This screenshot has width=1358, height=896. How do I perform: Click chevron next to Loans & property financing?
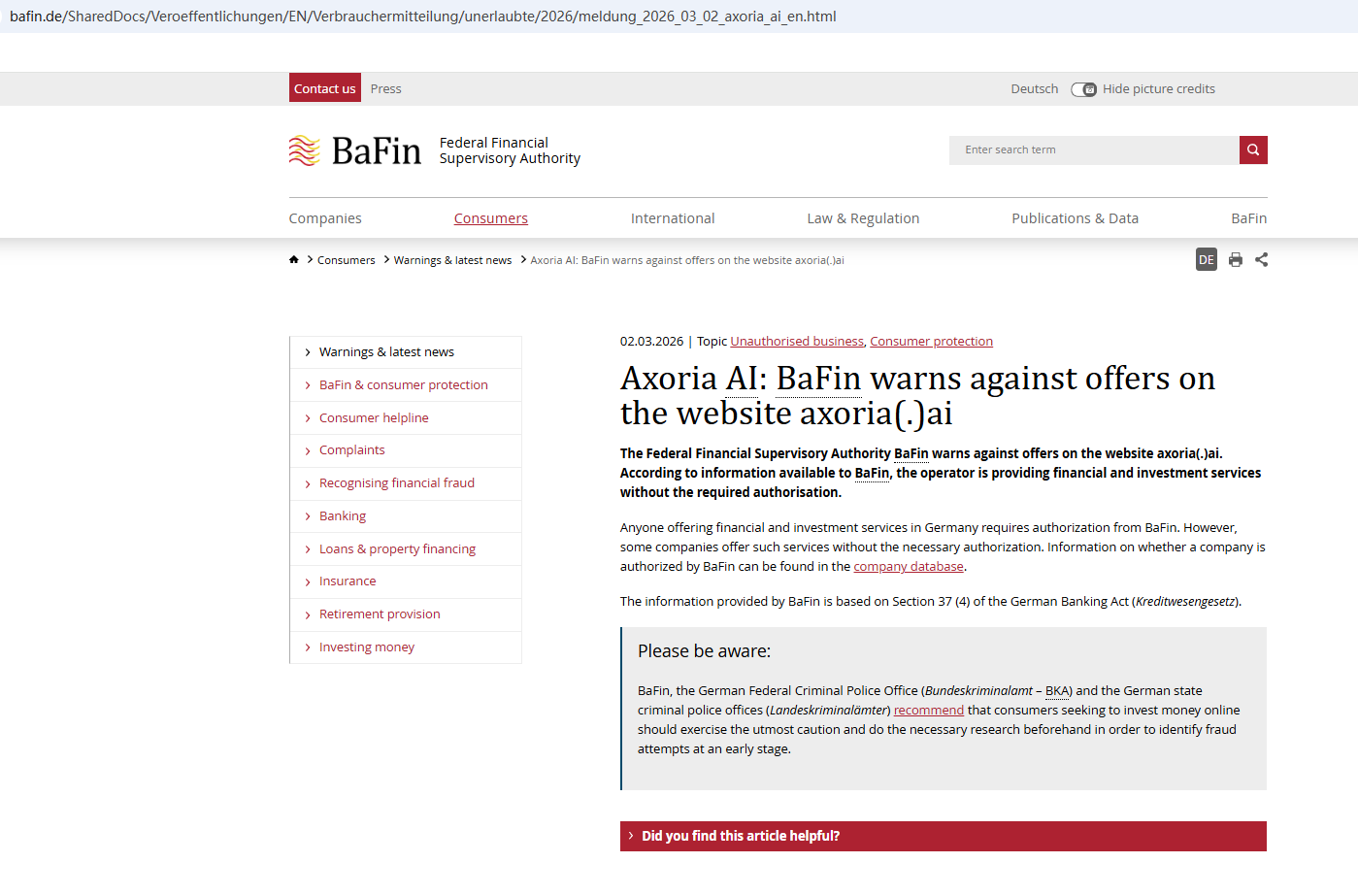[x=308, y=549]
